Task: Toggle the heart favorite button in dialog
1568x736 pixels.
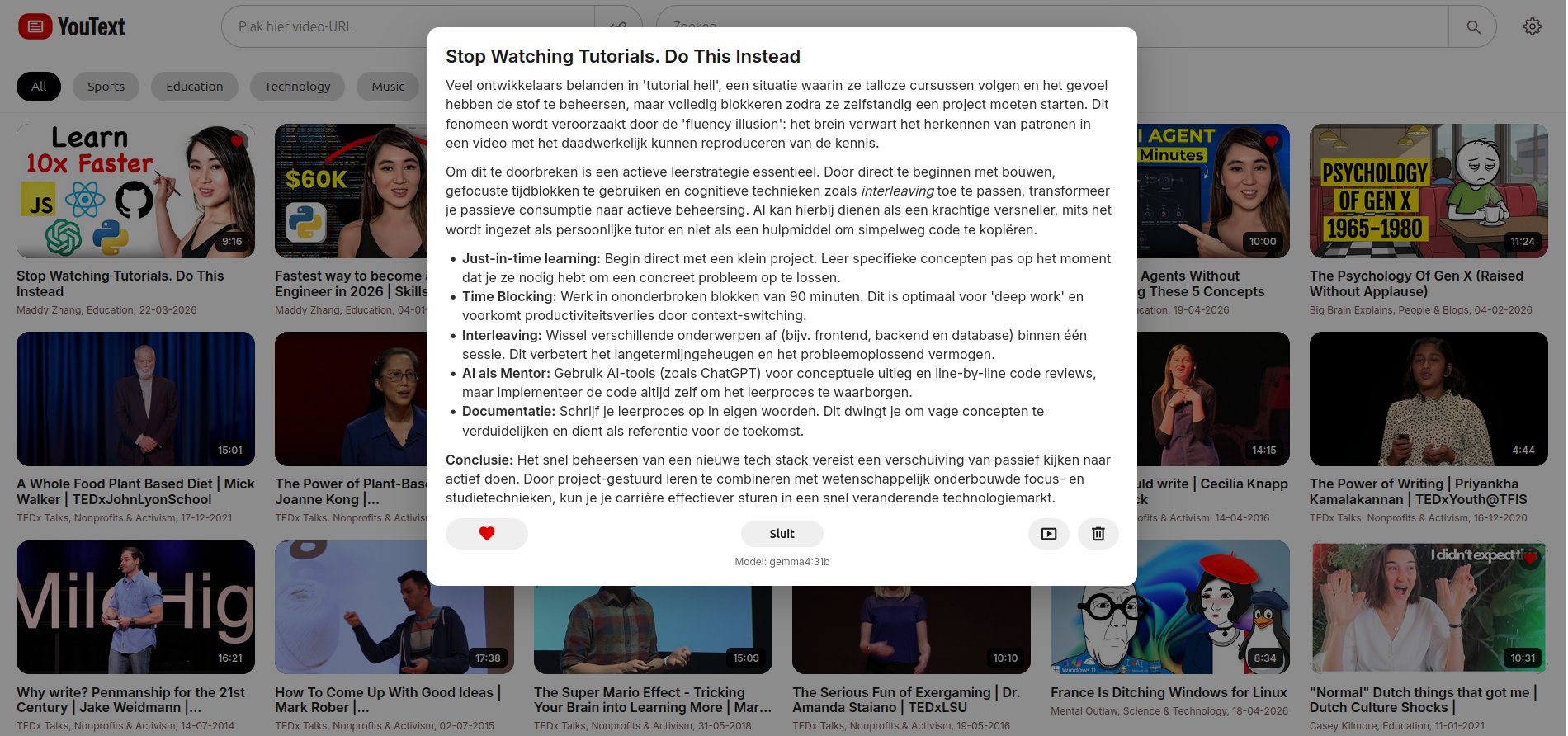Action: click(x=486, y=534)
